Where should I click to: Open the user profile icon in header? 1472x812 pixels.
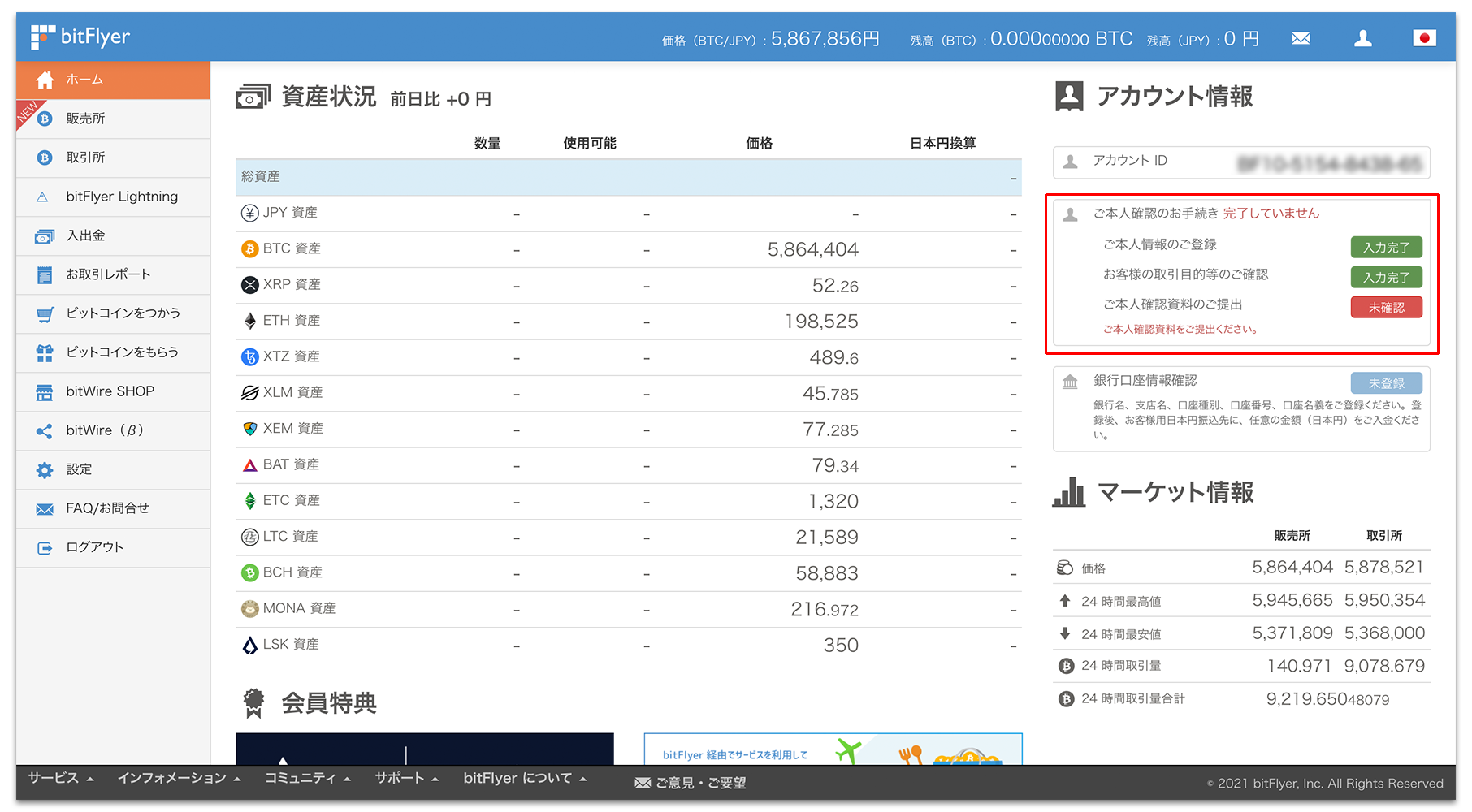coord(1362,37)
